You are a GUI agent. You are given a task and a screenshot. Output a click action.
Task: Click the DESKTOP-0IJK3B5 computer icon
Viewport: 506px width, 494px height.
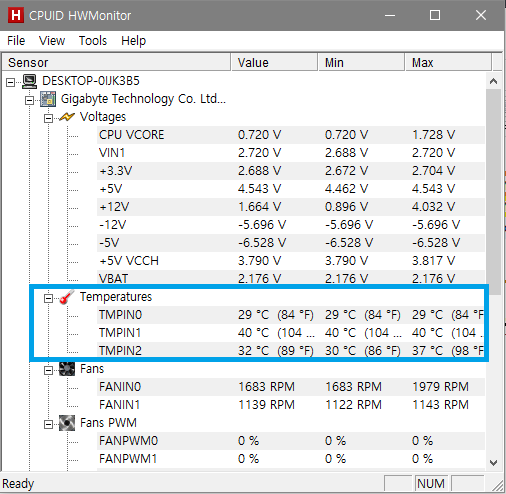click(29, 81)
